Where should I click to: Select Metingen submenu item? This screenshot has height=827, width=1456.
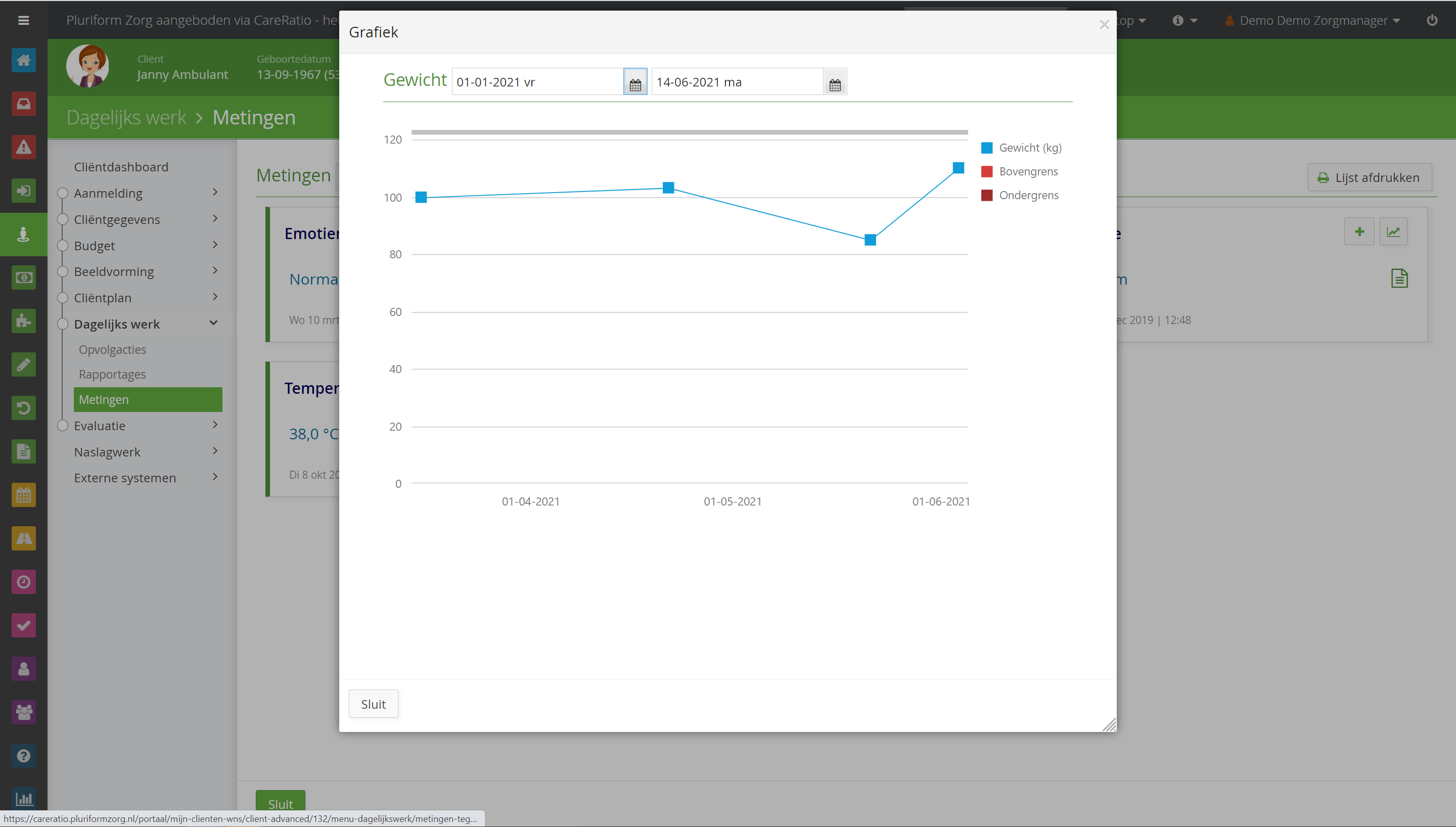[148, 400]
